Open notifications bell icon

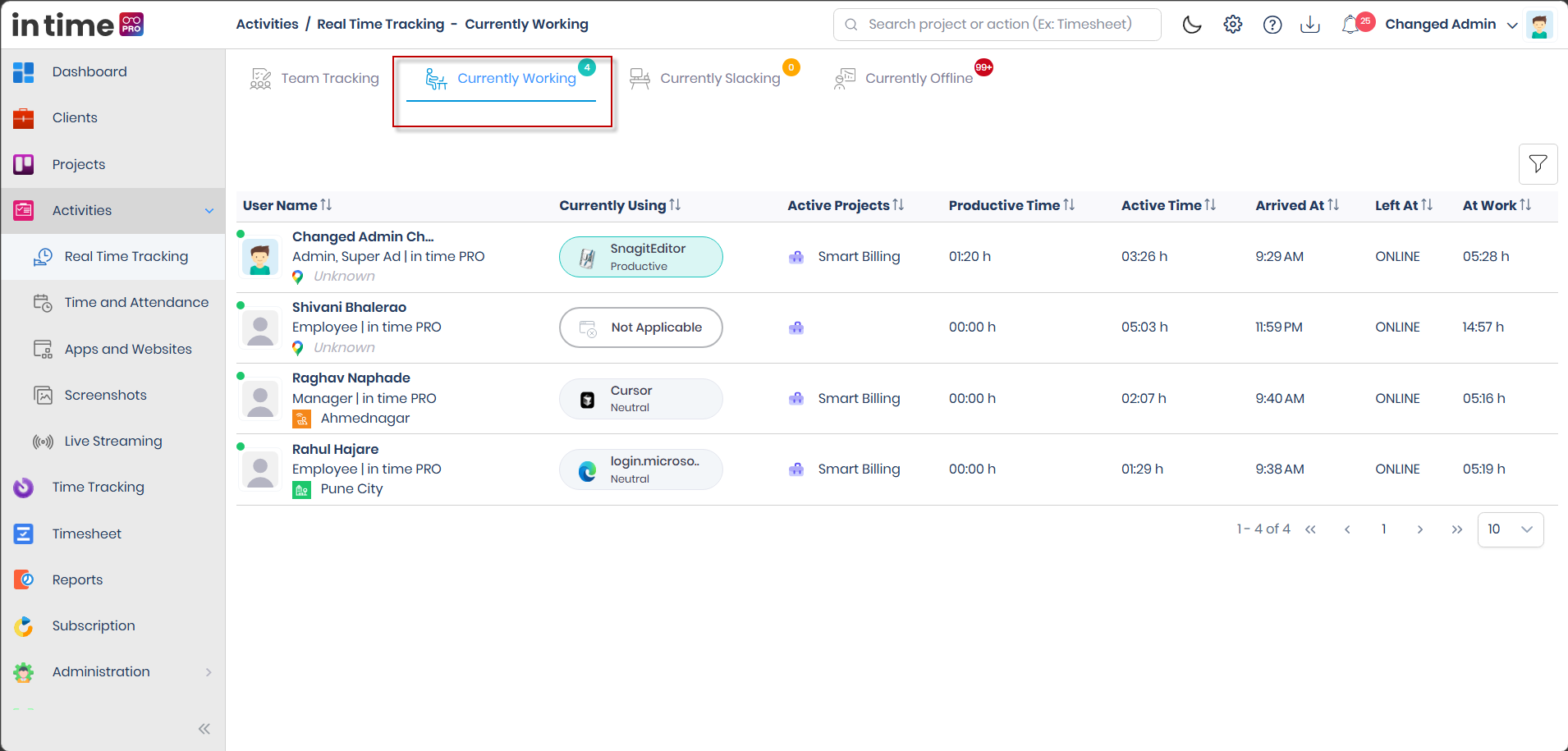1350,25
